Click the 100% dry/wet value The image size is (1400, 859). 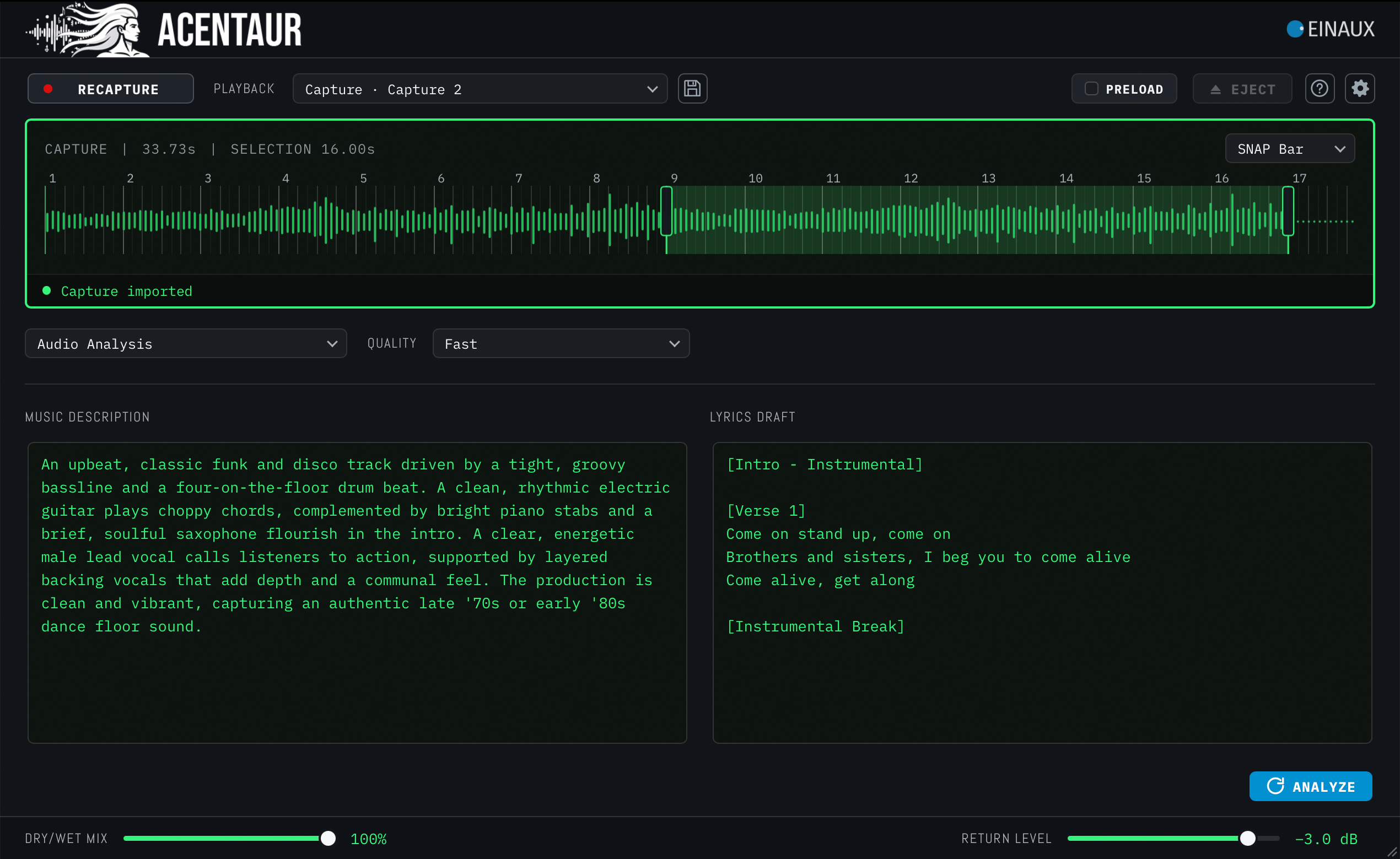368,839
